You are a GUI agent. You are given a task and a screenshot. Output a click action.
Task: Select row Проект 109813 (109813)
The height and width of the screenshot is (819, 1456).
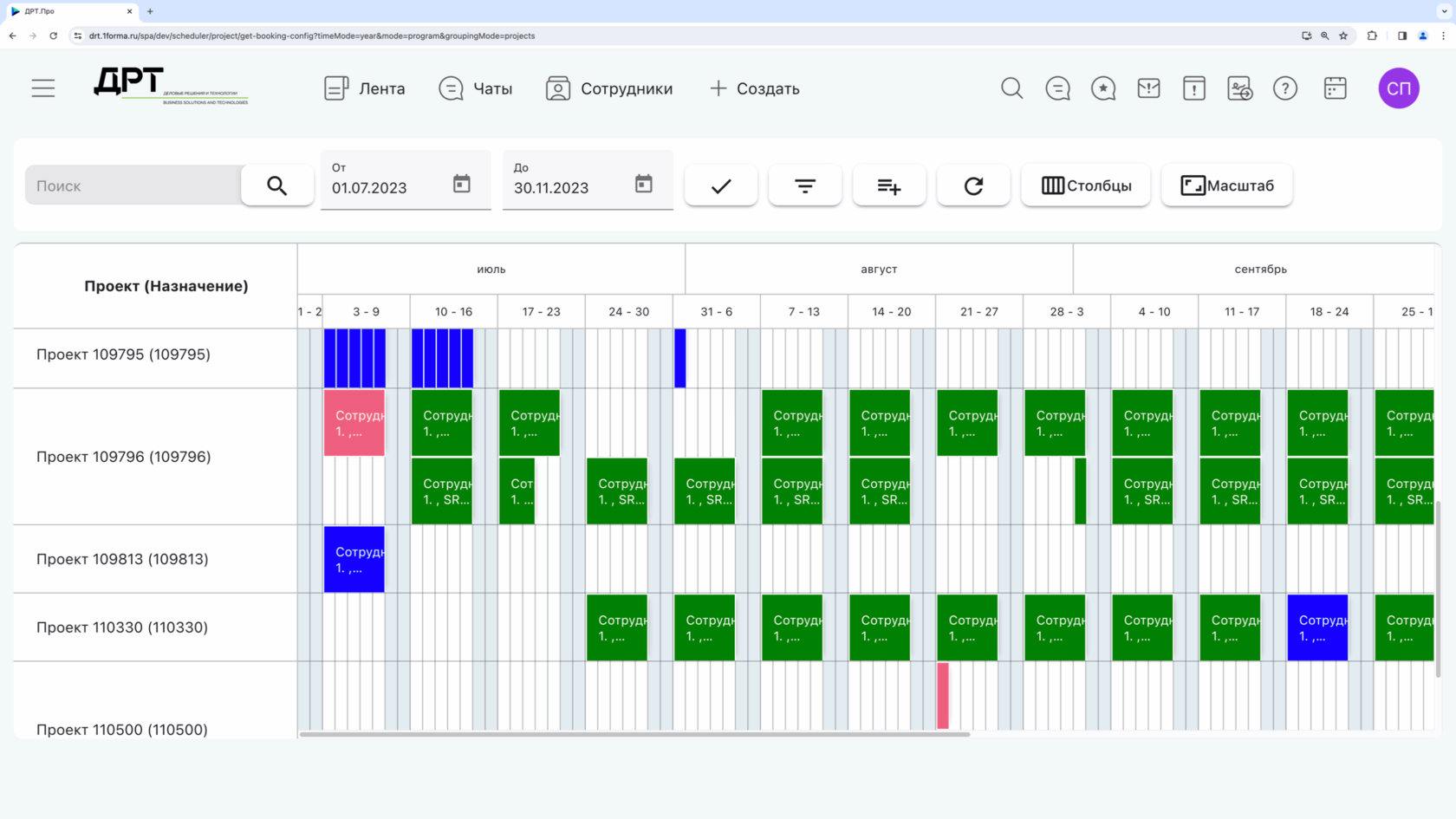click(x=156, y=559)
